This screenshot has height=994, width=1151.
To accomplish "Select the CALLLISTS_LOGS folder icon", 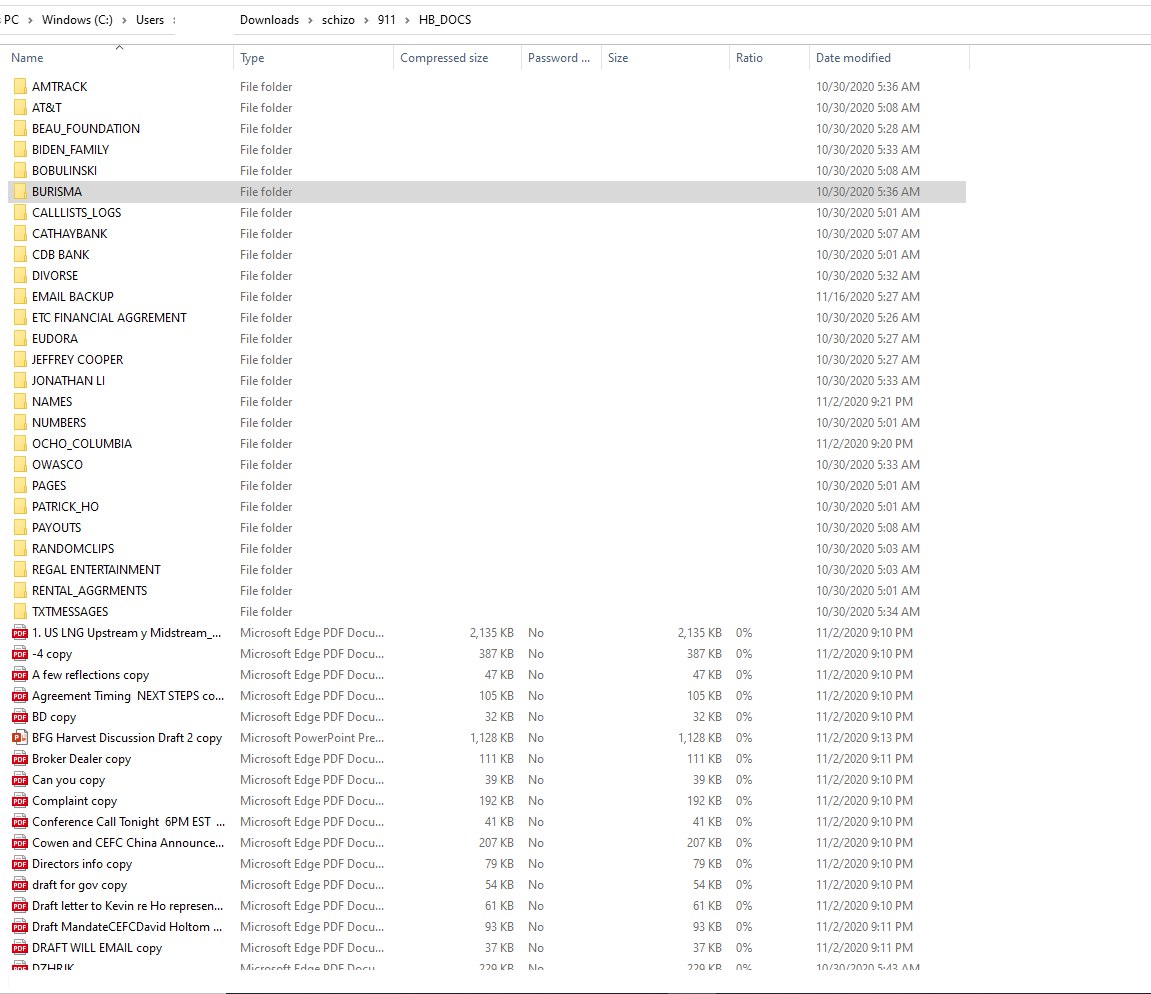I will (x=20, y=213).
